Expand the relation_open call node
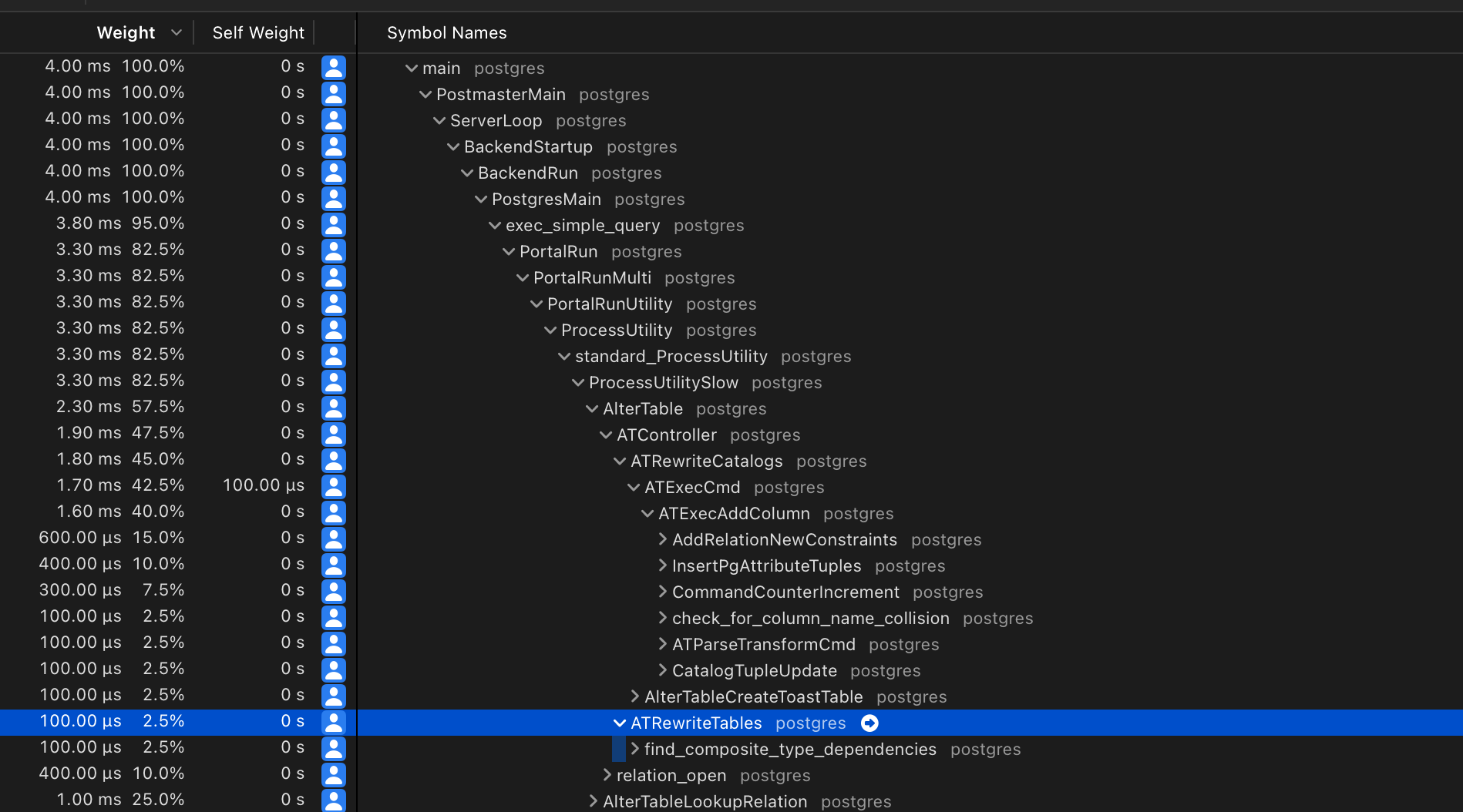 click(x=607, y=776)
